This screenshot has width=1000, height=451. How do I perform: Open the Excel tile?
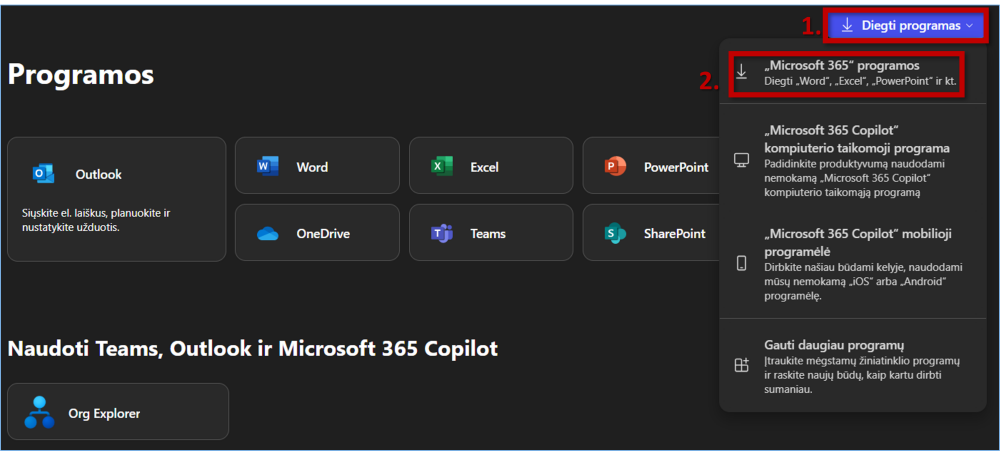pos(491,165)
